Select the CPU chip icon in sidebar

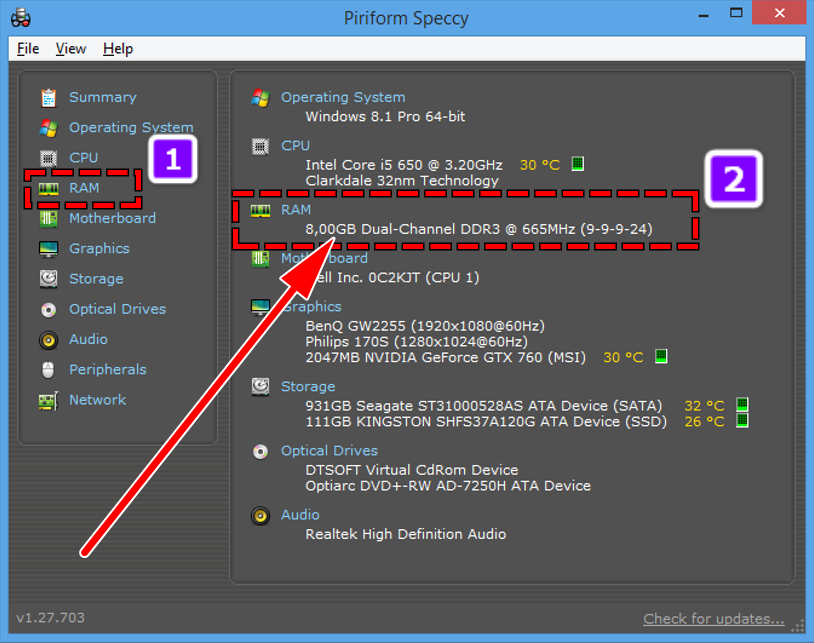pos(48,158)
